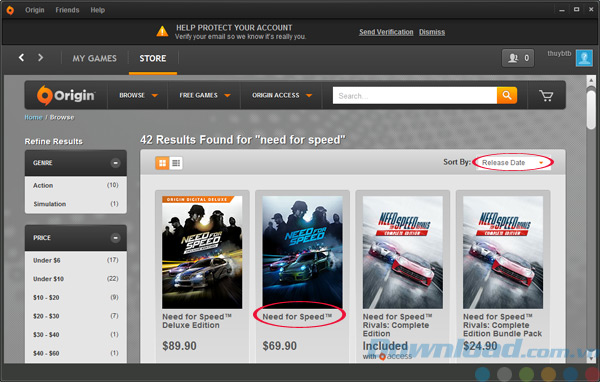Click the account warning triangle icon
Image resolution: width=600 pixels, height=382 pixels.
tap(162, 31)
